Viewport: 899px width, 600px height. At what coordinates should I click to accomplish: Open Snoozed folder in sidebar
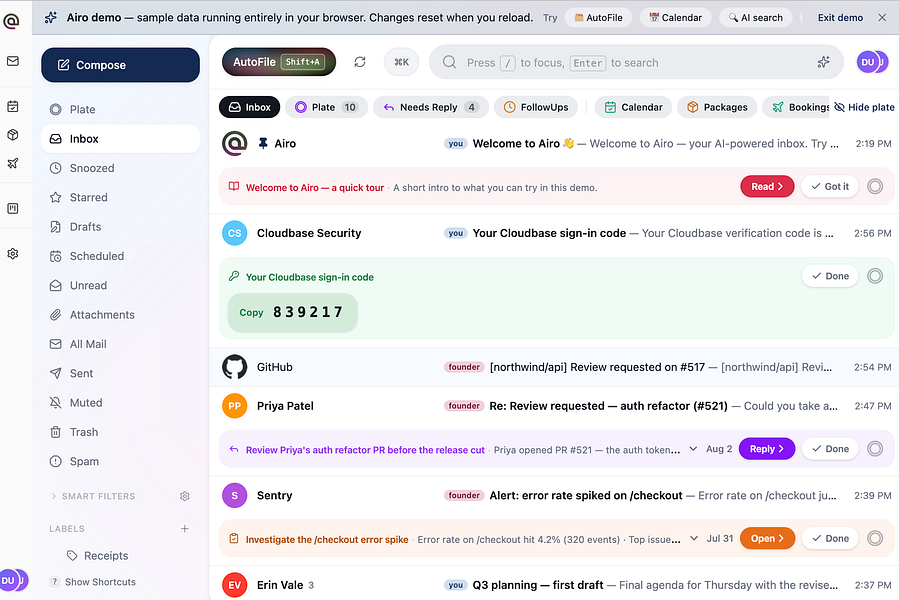click(x=120, y=168)
